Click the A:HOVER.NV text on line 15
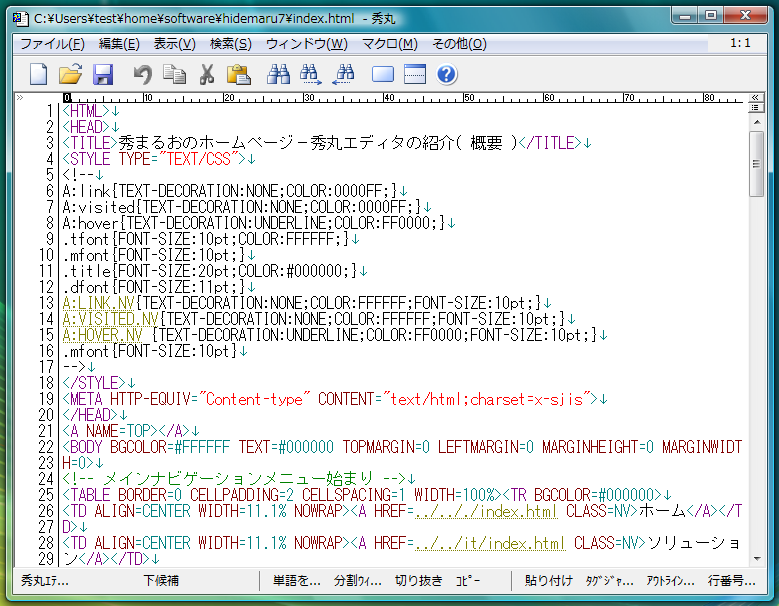The height and width of the screenshot is (606, 779). [x=102, y=335]
